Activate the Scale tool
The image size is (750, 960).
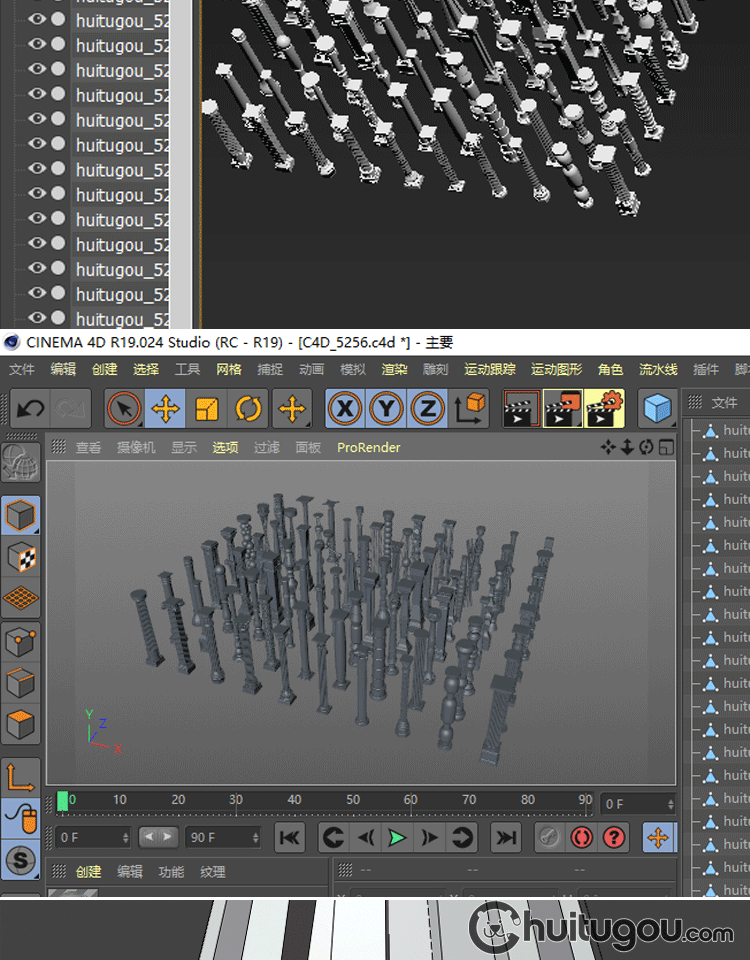click(207, 409)
